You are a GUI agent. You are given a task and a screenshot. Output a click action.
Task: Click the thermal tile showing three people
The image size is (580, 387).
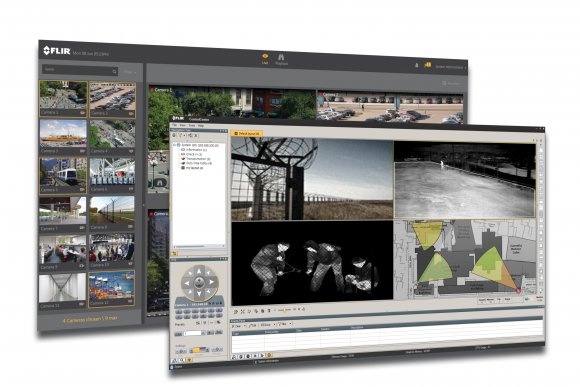pos(312,262)
